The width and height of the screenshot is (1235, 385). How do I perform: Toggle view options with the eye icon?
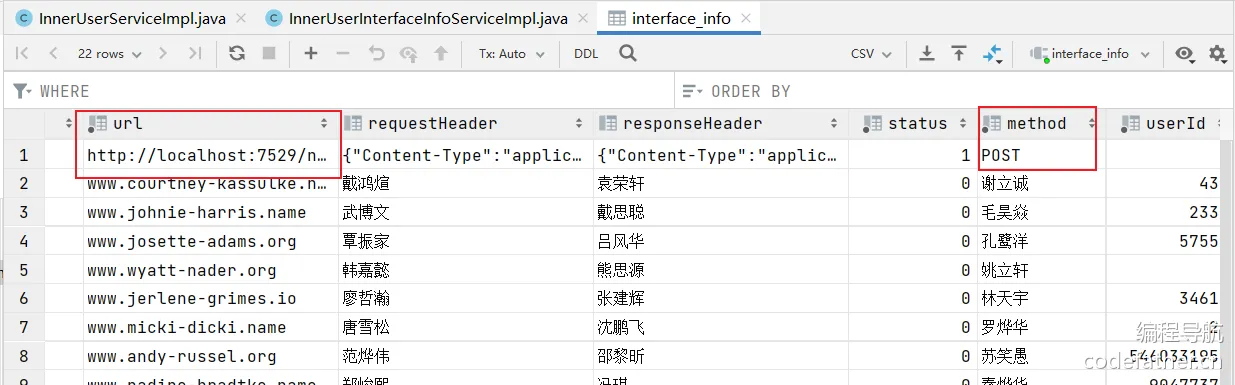1185,54
